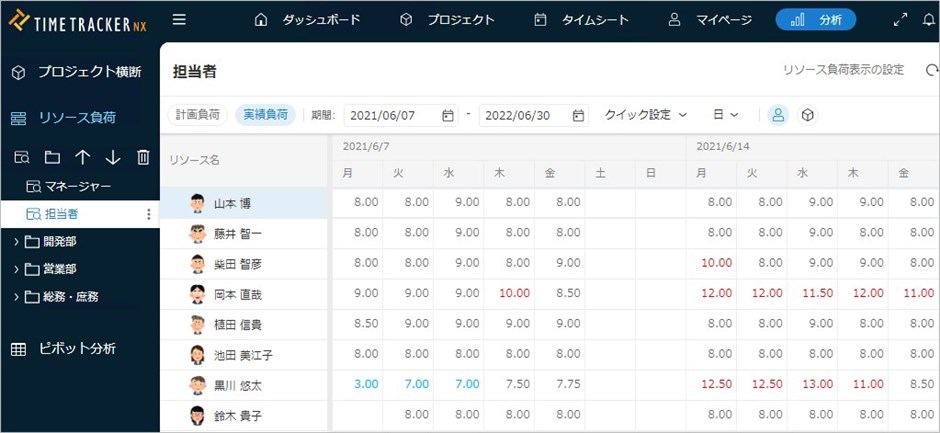Viewport: 940px width, 433px height.
Task: Toggle 計画負荷 load view
Action: [x=197, y=115]
